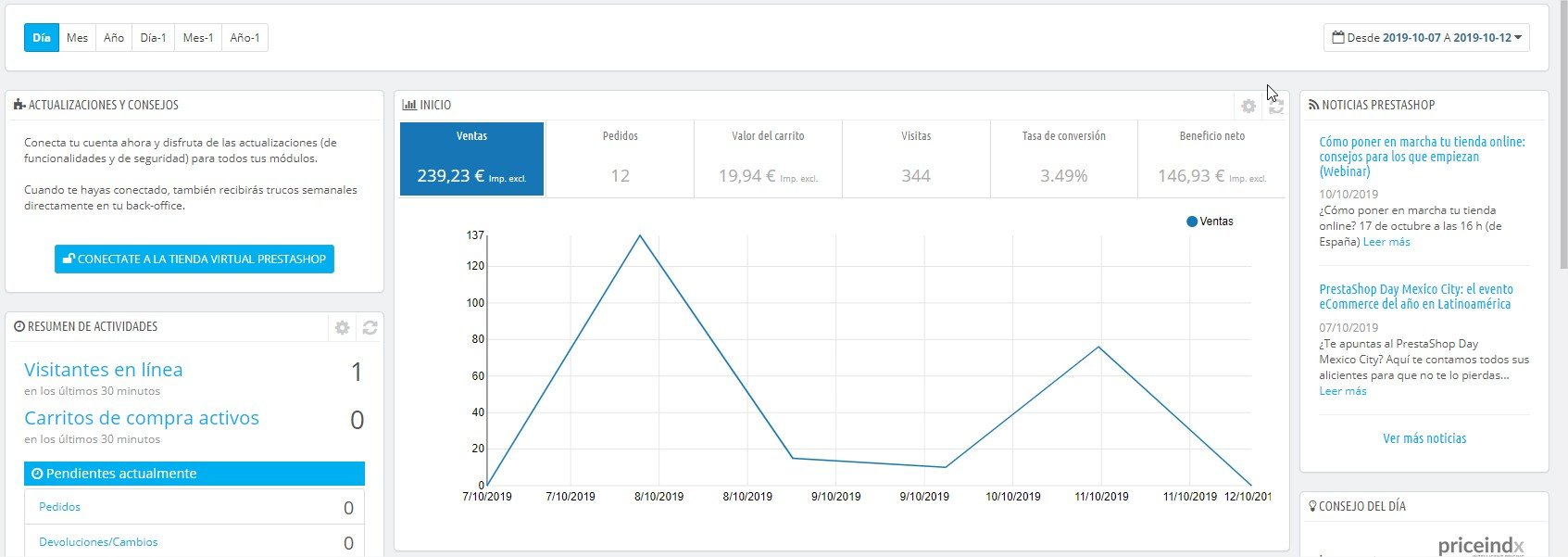Open Inicio panel settings gear icon

1248,107
